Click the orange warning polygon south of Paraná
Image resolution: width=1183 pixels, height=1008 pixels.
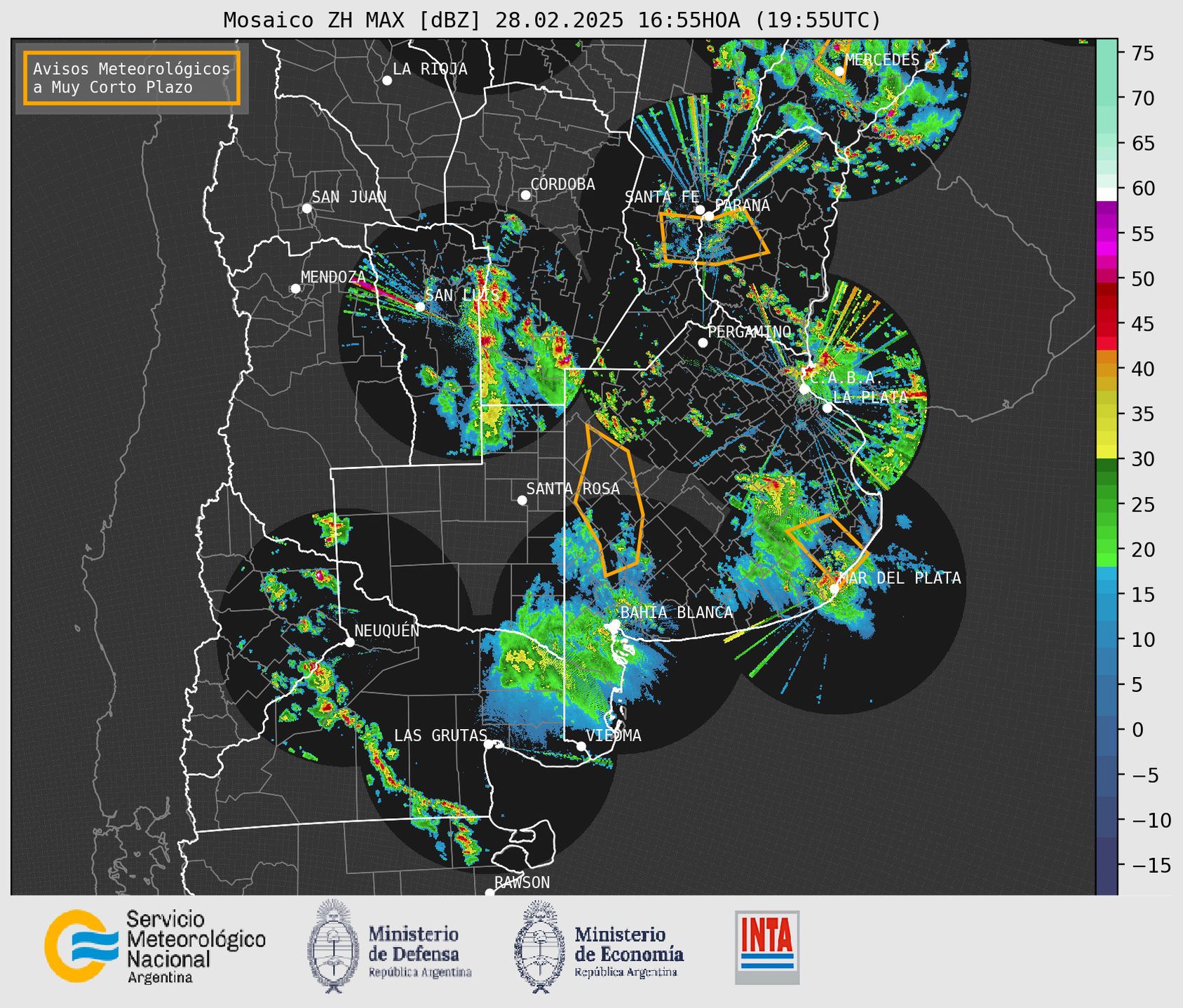[714, 237]
